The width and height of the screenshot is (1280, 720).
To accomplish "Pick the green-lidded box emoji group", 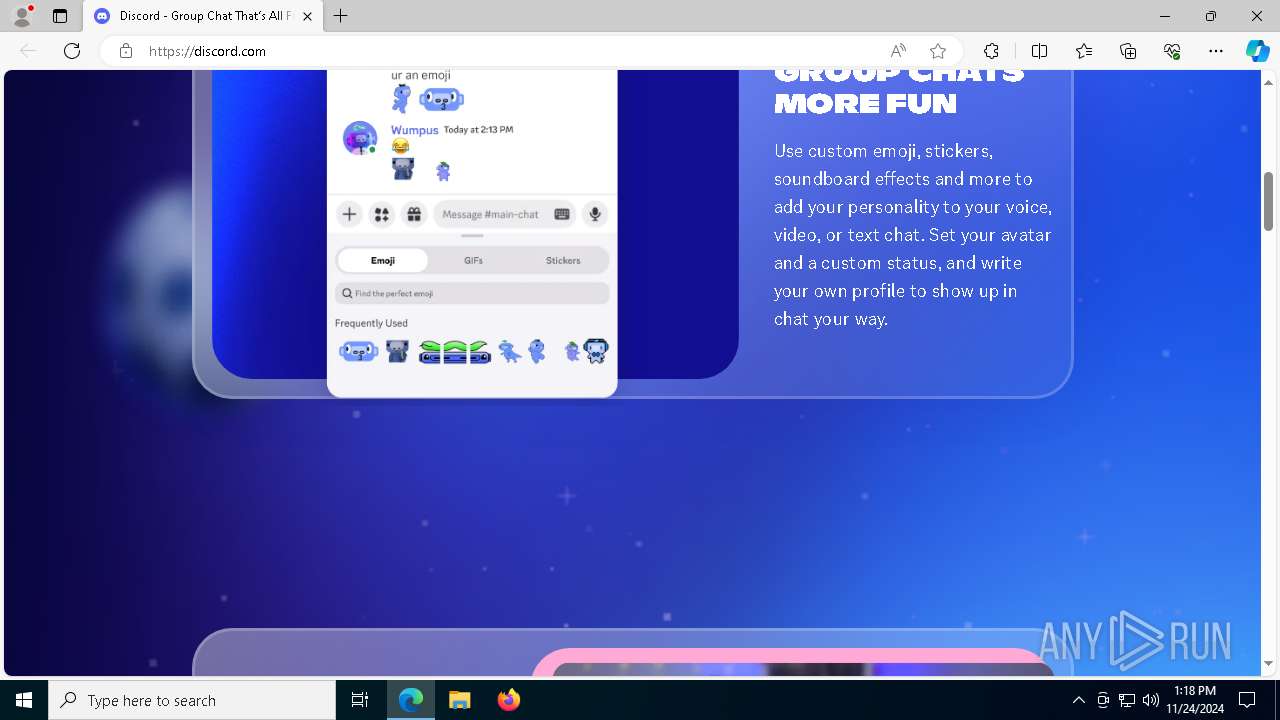I will (455, 351).
